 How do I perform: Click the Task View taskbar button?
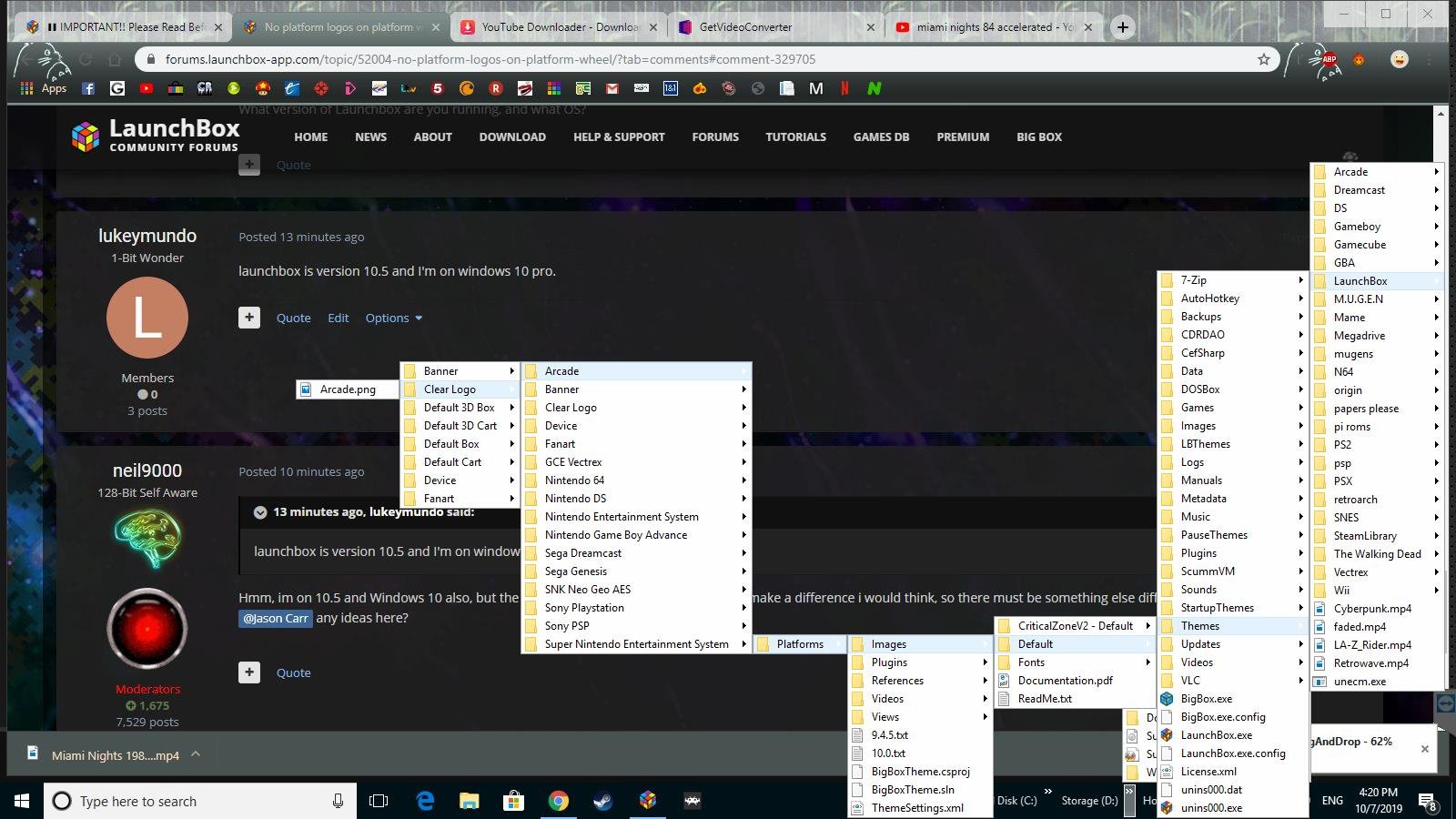(x=379, y=801)
